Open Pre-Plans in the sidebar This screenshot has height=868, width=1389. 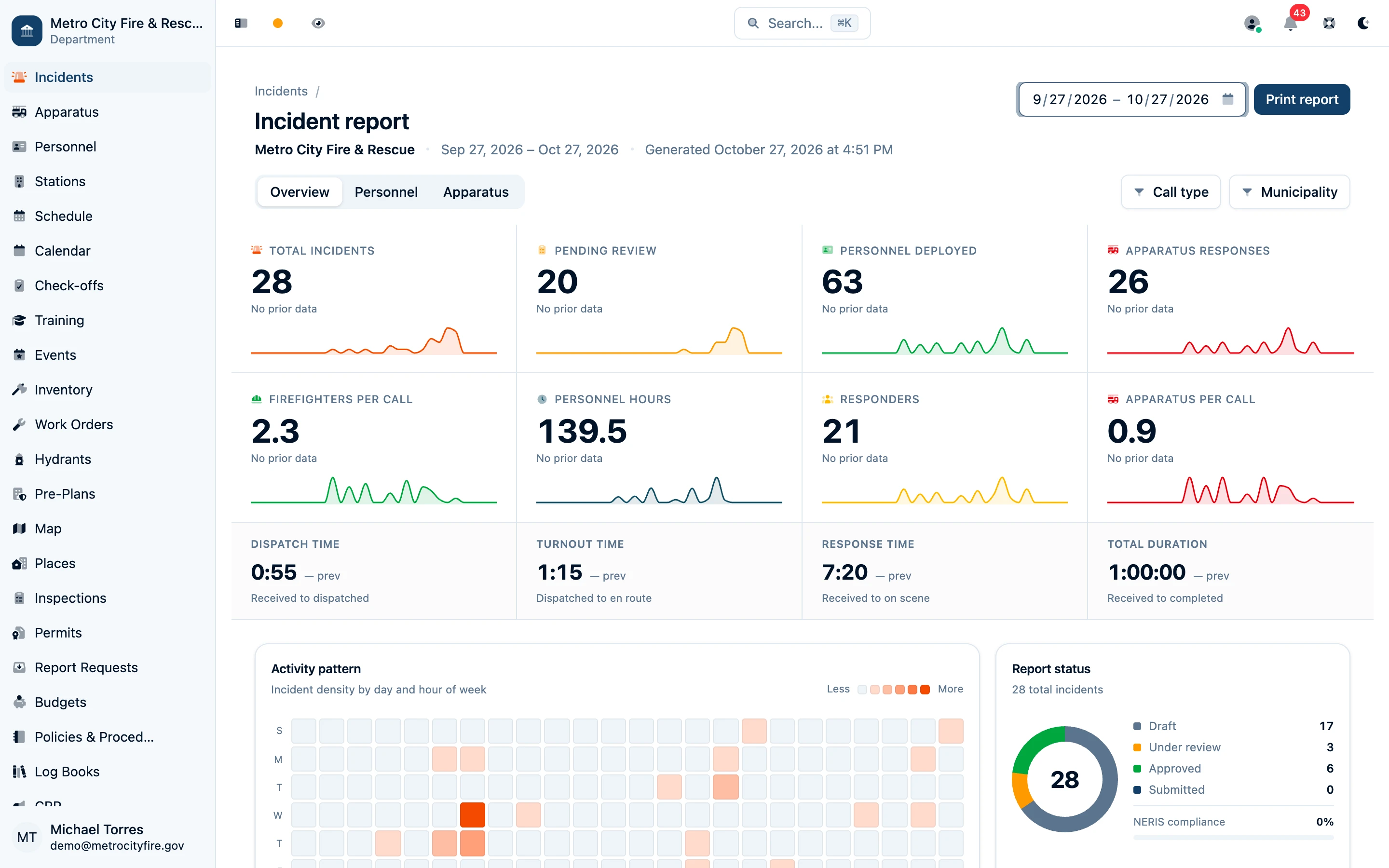108,494
